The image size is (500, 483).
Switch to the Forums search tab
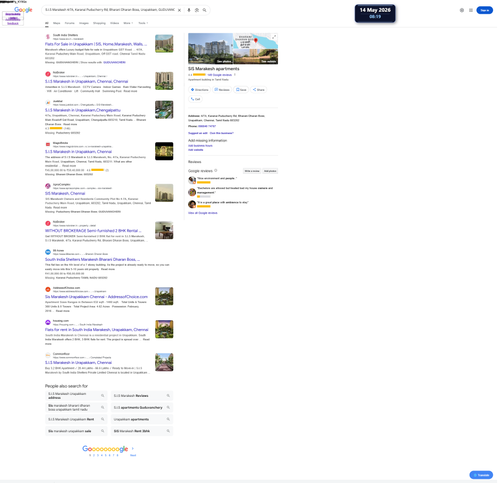(69, 23)
